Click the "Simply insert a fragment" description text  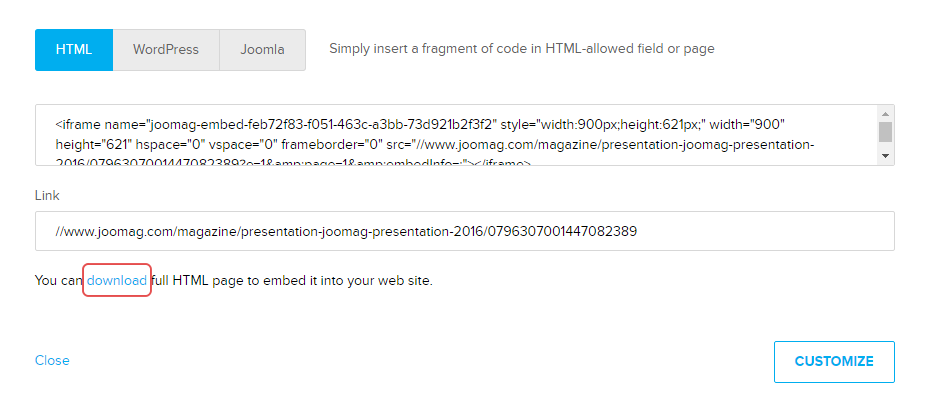pyautogui.click(x=521, y=48)
